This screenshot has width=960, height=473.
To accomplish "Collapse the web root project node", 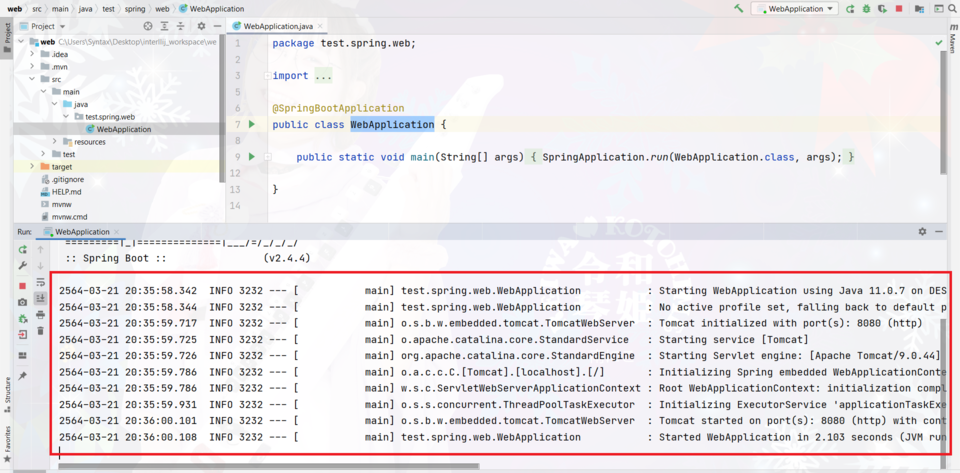I will pos(21,42).
